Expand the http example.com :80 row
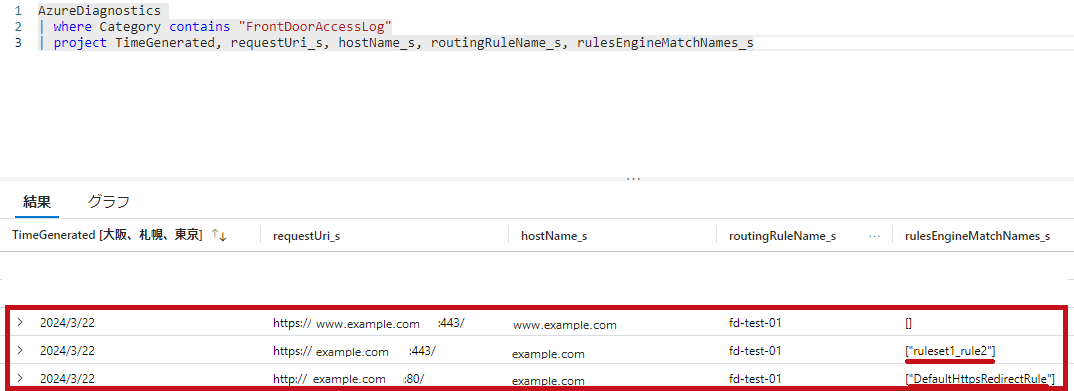 tap(20, 378)
